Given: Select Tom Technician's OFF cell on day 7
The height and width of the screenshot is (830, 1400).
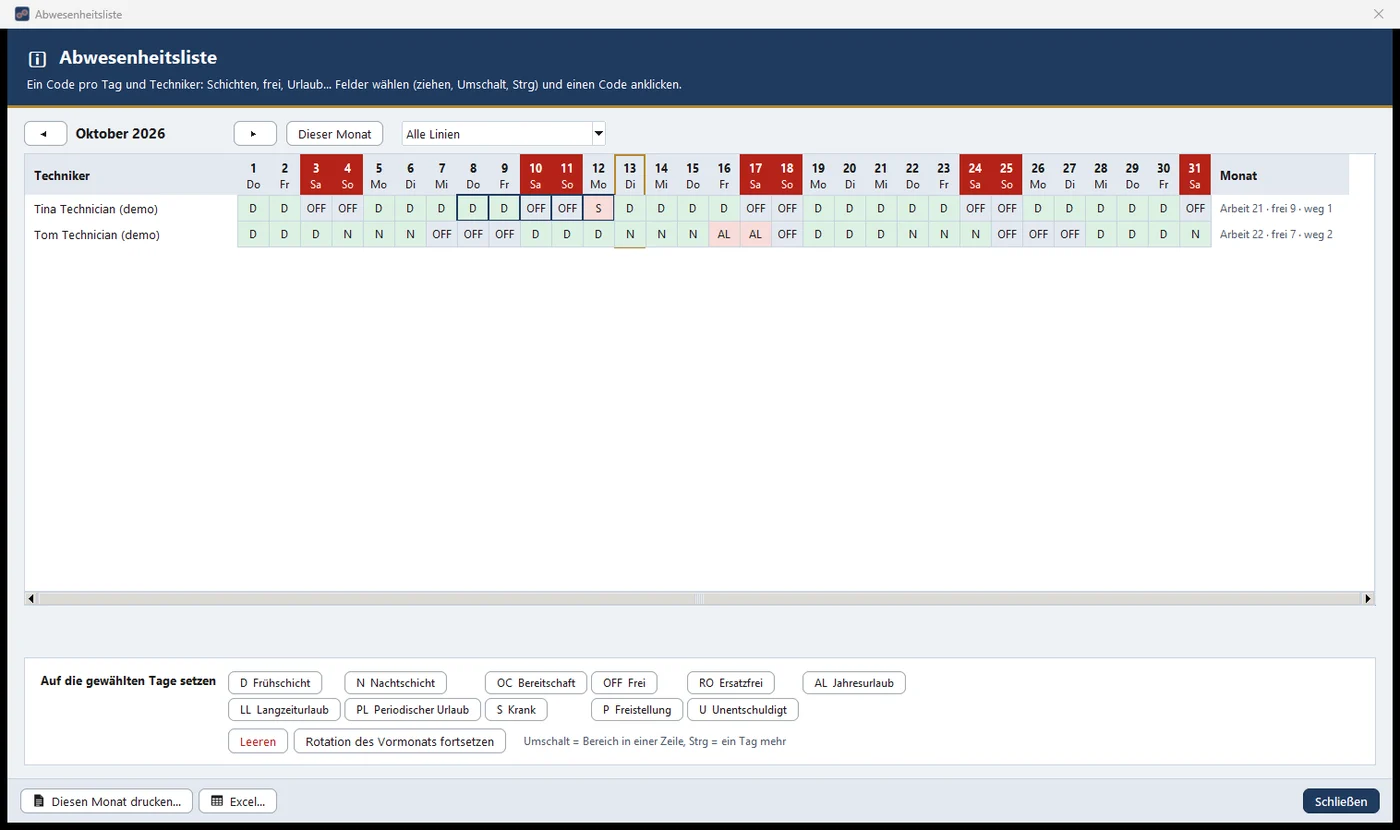Looking at the screenshot, I should pos(442,235).
